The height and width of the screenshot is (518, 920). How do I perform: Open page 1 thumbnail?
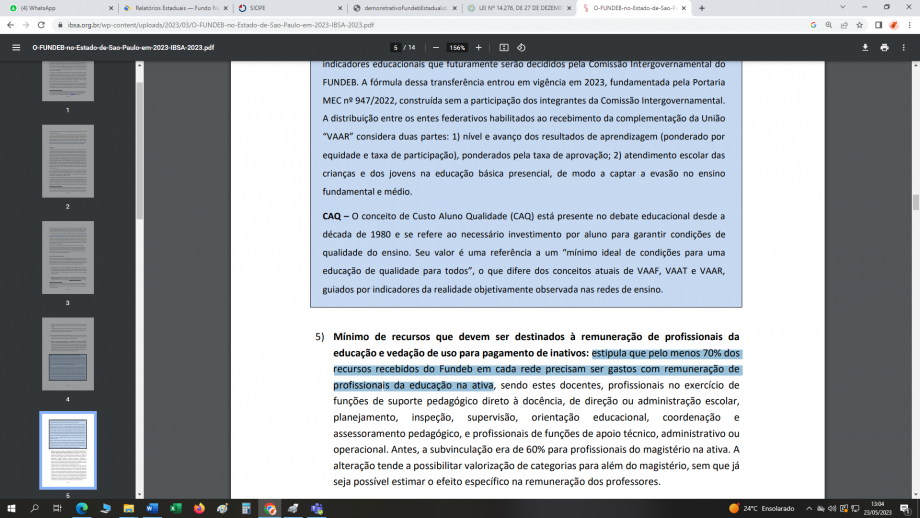[x=67, y=81]
